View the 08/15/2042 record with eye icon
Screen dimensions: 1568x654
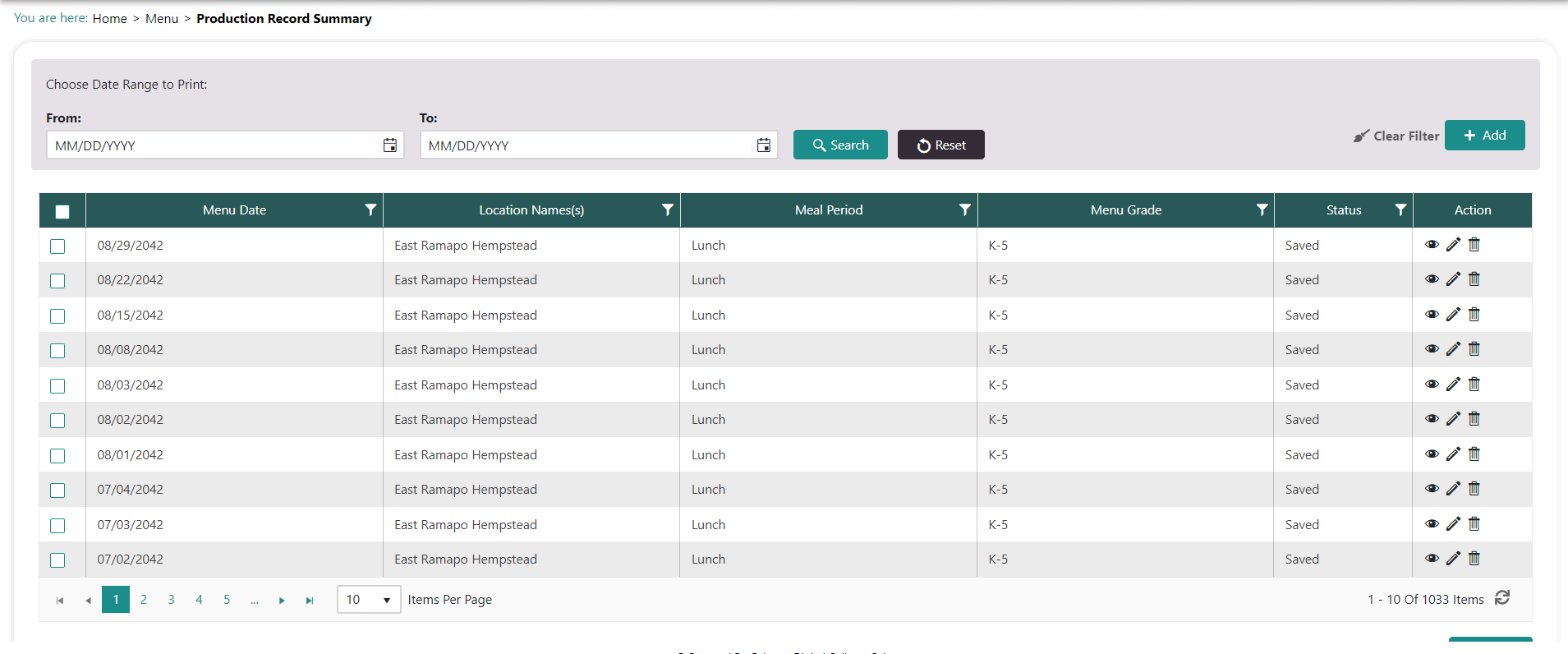pos(1432,315)
